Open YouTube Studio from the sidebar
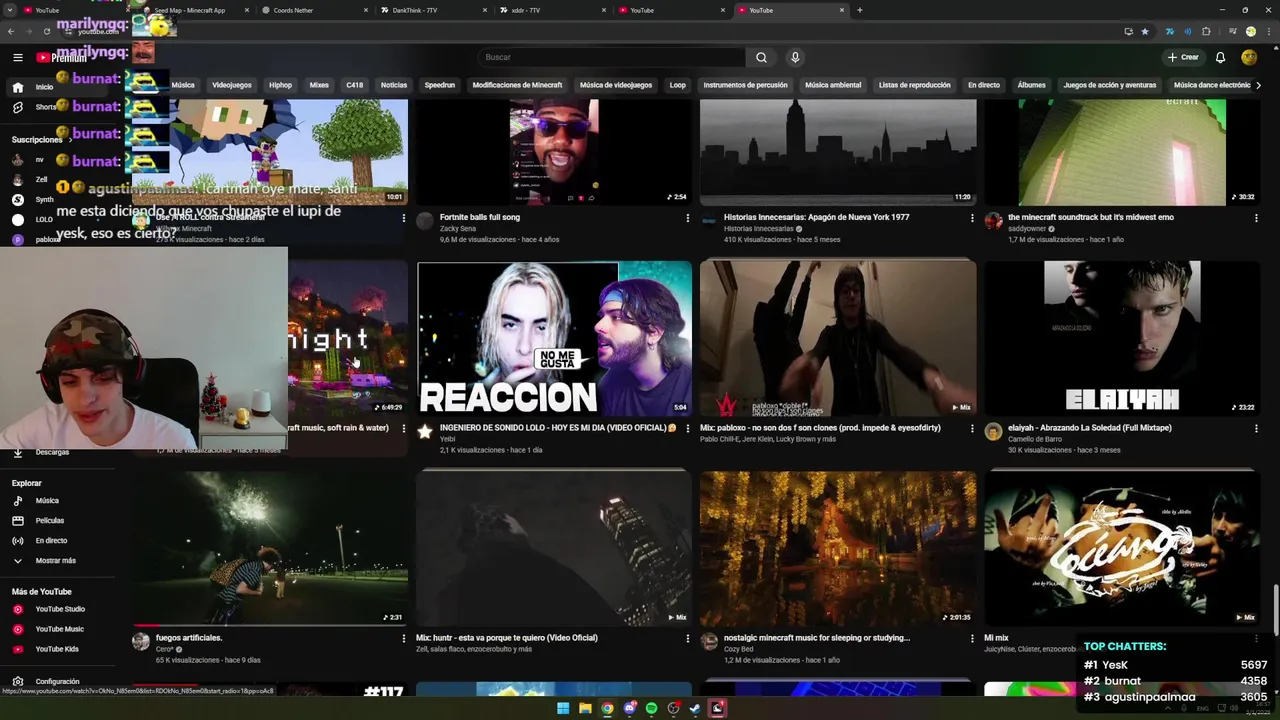 pyautogui.click(x=60, y=609)
